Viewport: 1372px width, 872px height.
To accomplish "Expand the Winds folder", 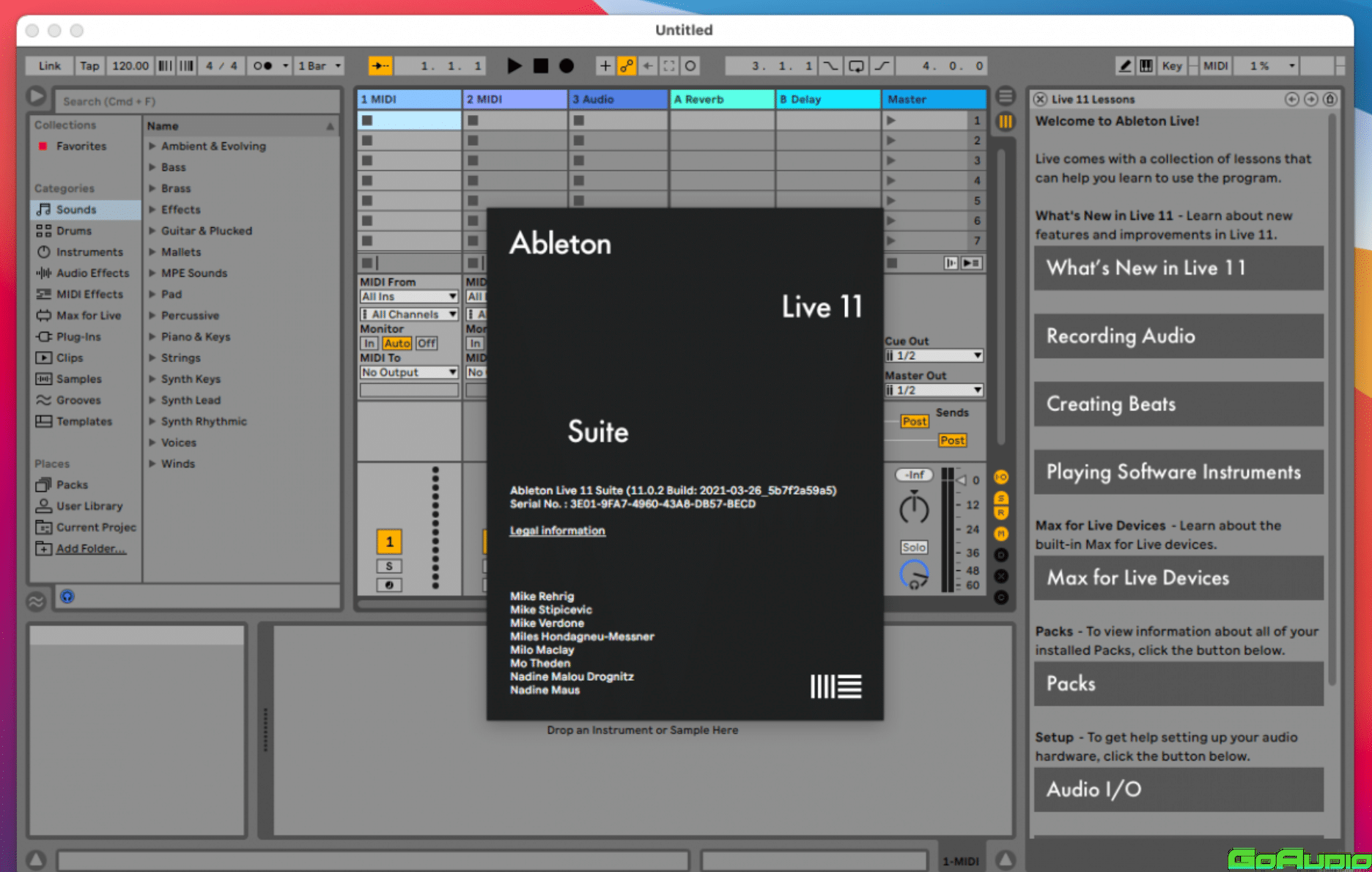I will click(x=152, y=464).
